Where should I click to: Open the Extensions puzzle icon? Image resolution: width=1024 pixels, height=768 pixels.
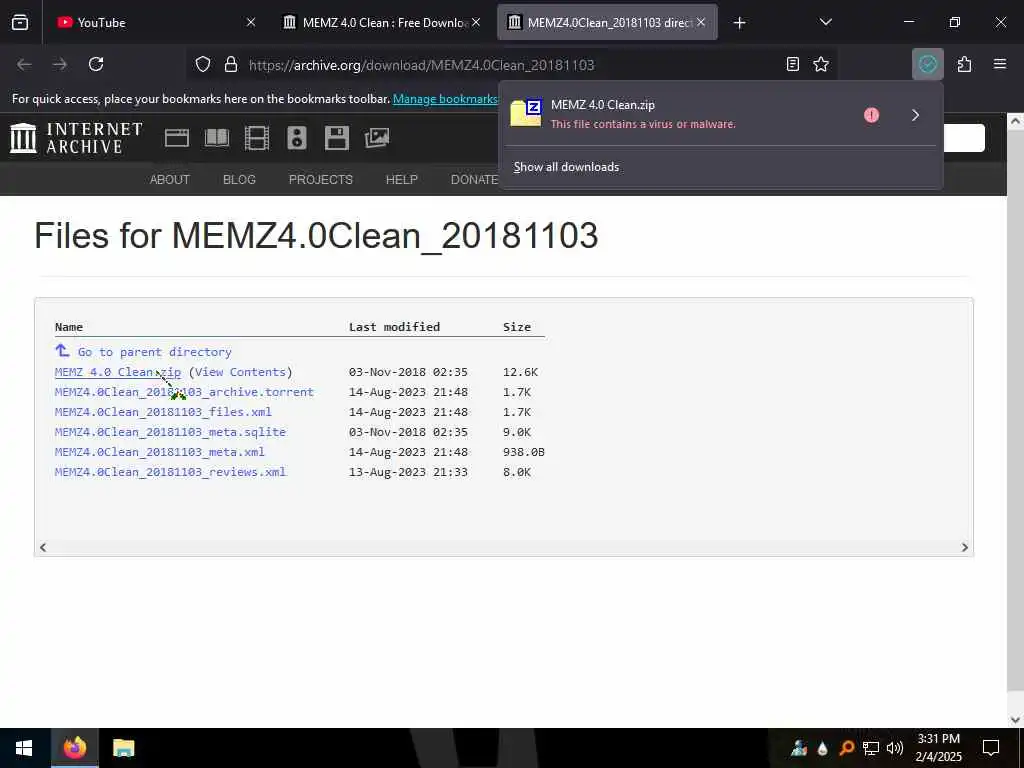pyautogui.click(x=964, y=64)
